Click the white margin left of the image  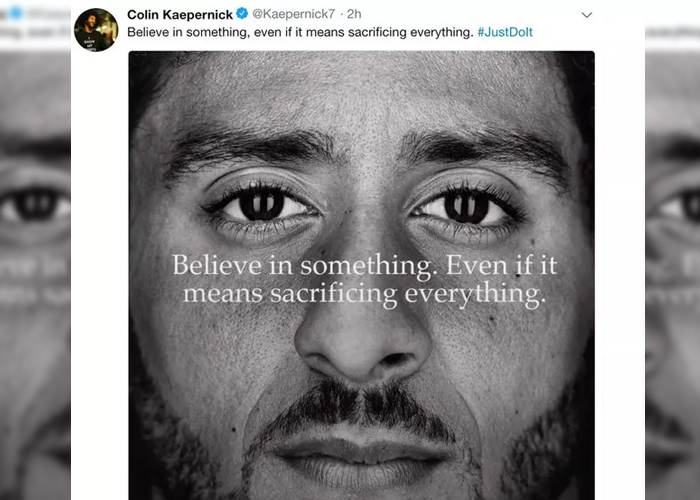click(x=100, y=275)
